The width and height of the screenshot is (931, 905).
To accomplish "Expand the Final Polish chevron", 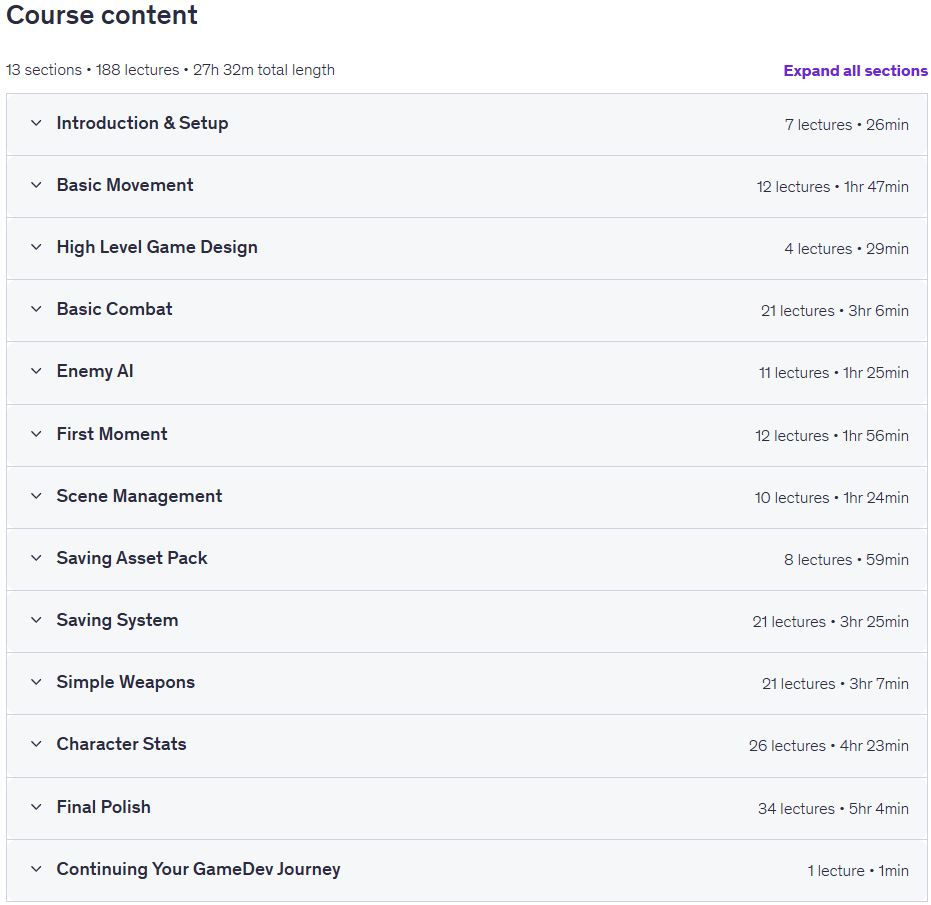I will point(36,806).
